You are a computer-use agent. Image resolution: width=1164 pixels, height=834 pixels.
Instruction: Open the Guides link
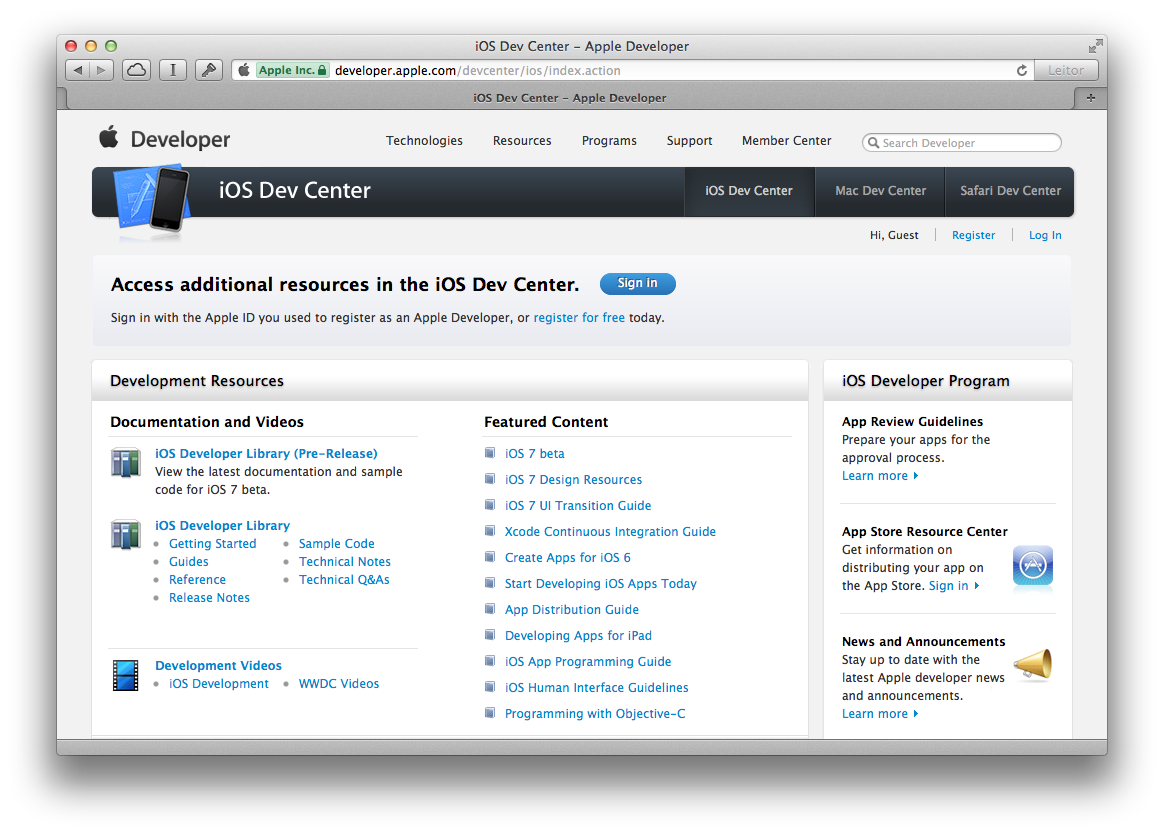(189, 561)
